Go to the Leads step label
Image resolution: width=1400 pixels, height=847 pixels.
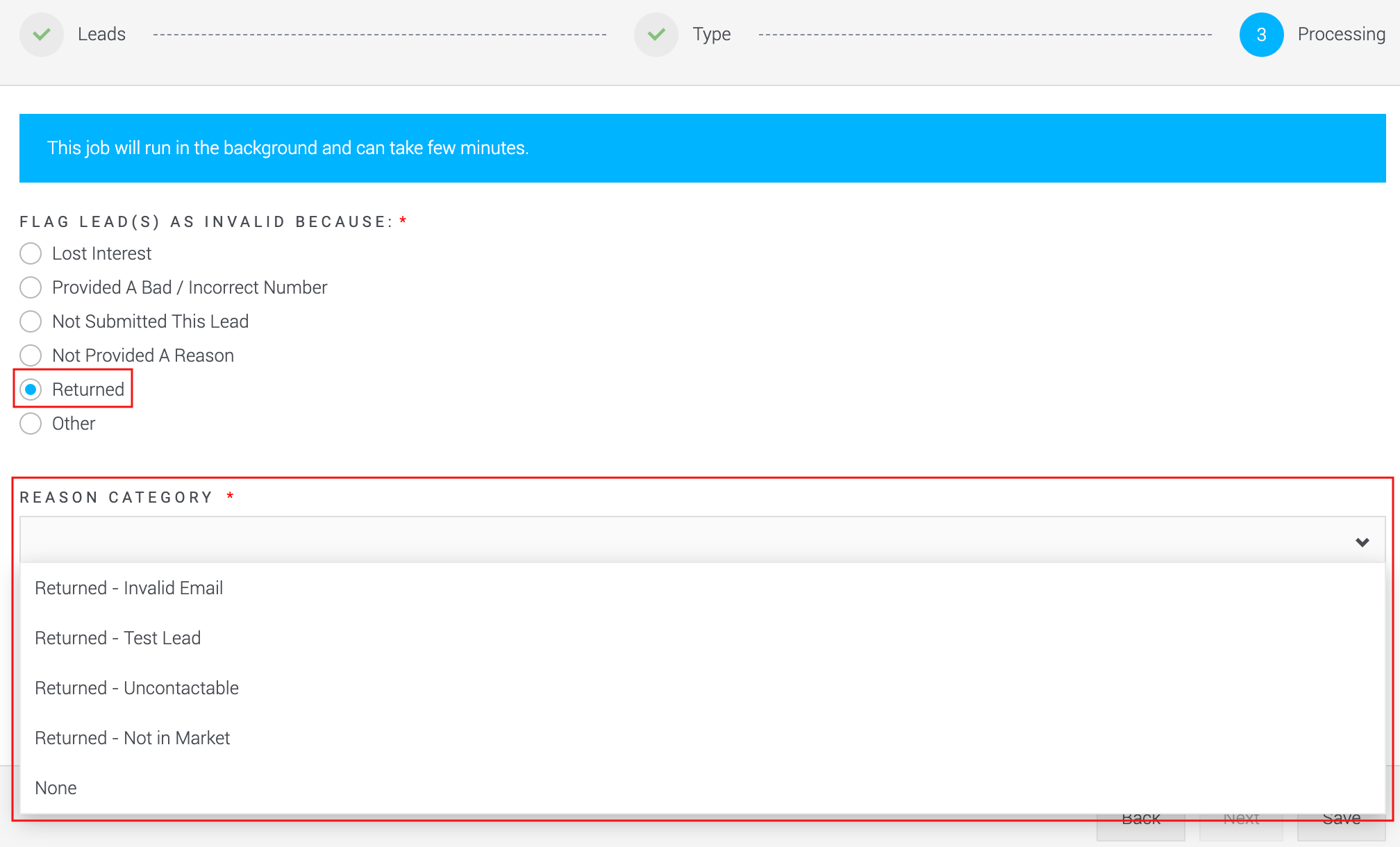[101, 35]
